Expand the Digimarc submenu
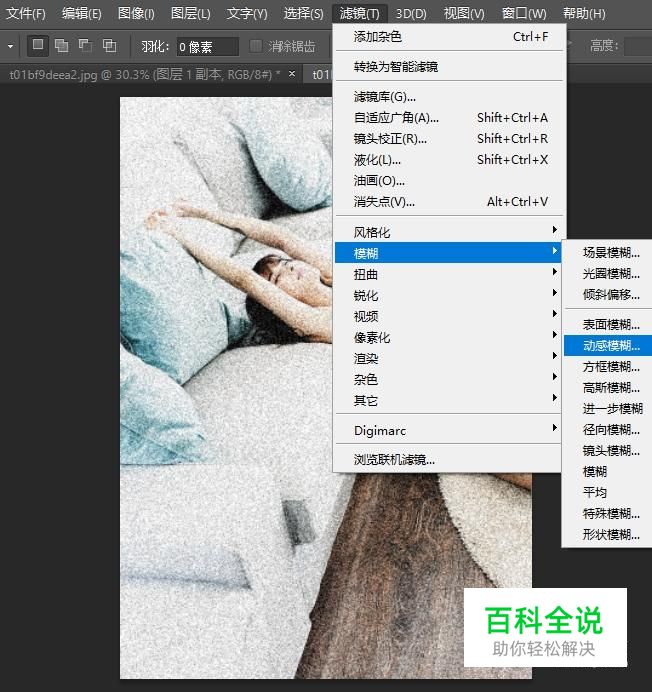652x692 pixels. pyautogui.click(x=448, y=430)
